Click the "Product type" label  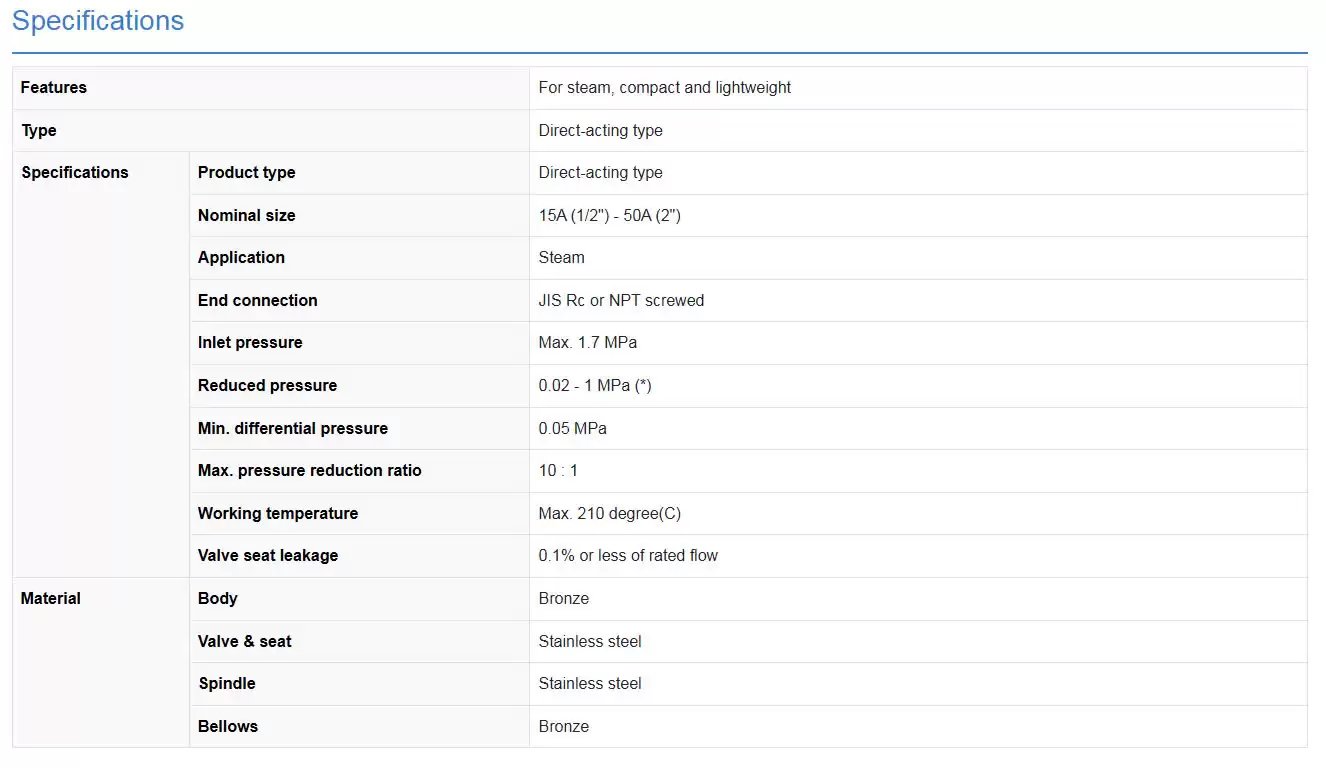(x=247, y=173)
